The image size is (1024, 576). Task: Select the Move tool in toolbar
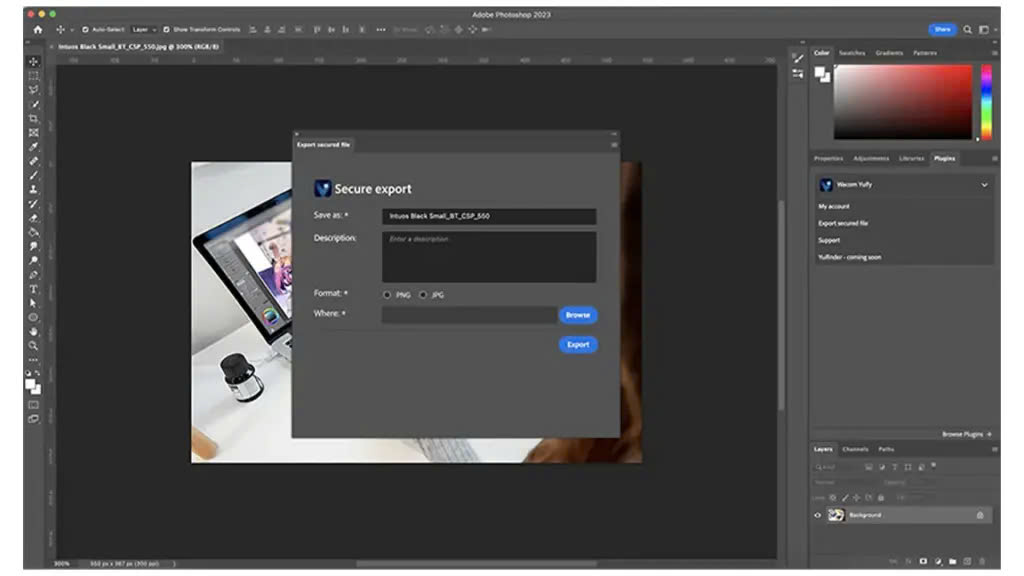tap(34, 62)
